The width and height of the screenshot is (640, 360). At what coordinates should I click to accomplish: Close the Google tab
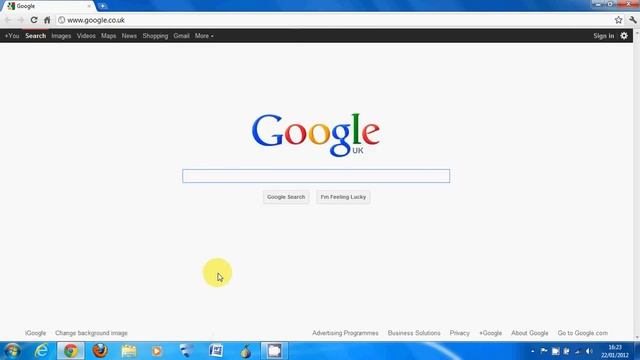tap(89, 6)
